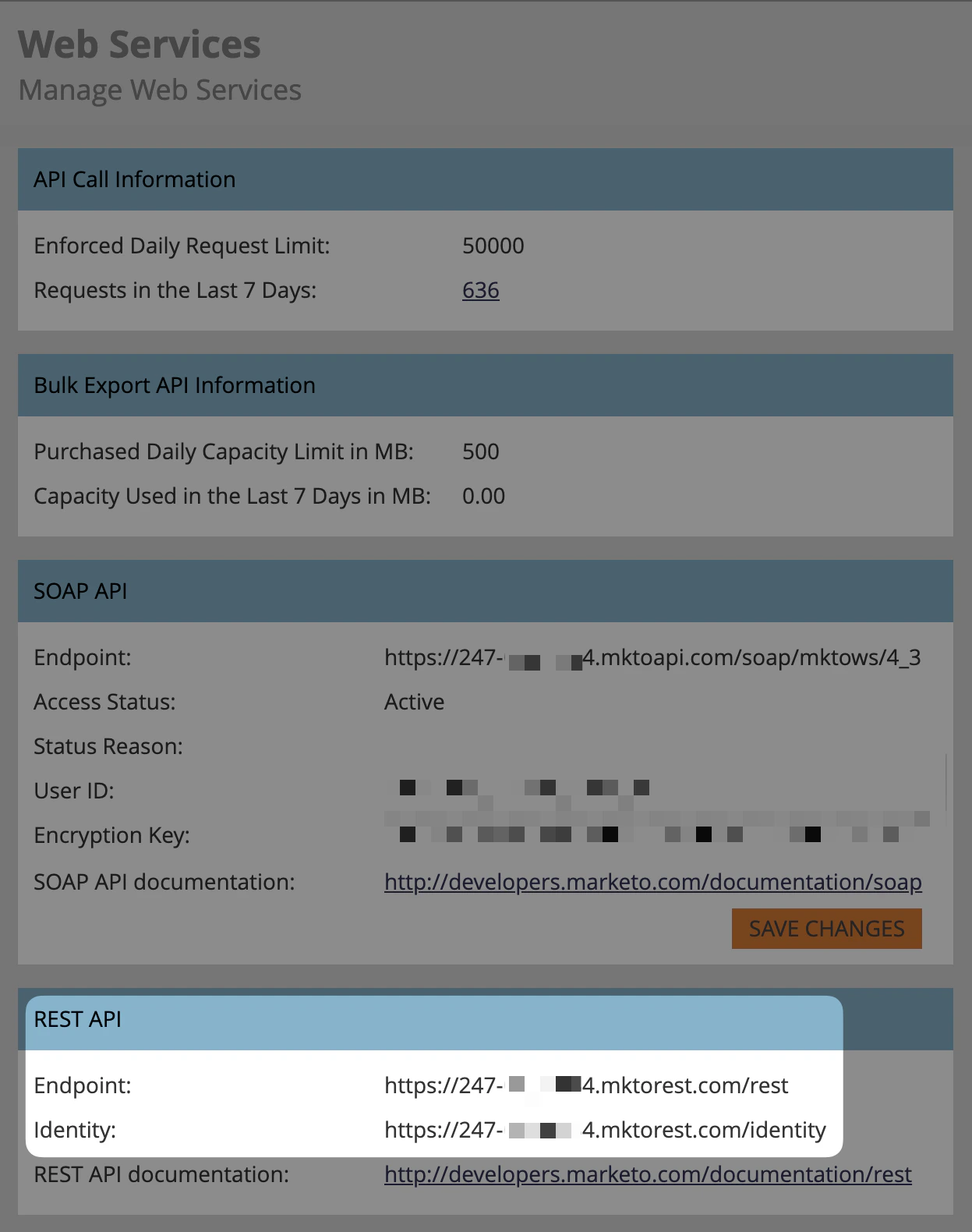Image resolution: width=972 pixels, height=1232 pixels.
Task: Click the 0.00 capacity used value
Action: 483,496
